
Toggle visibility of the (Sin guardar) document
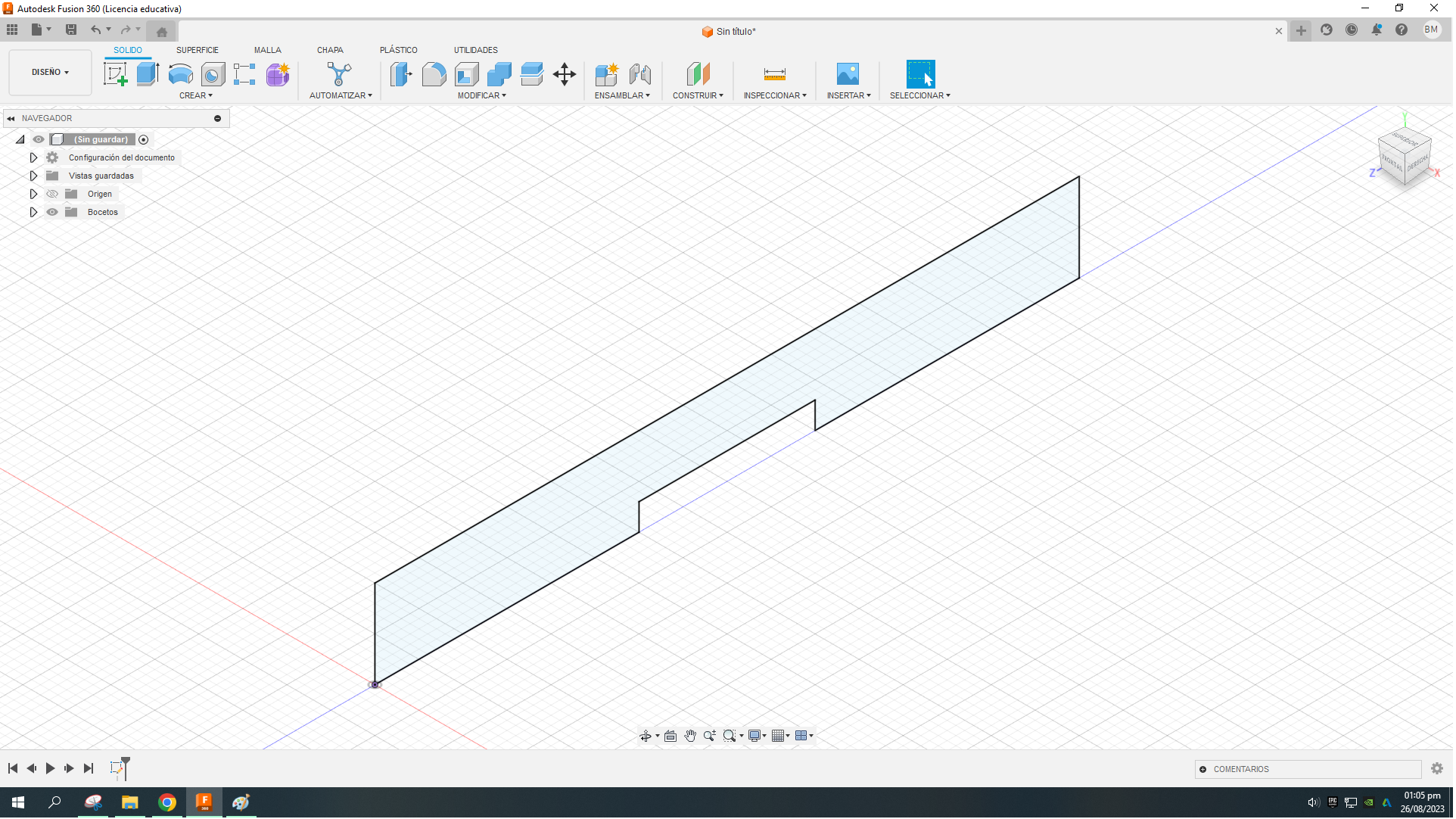[38, 139]
